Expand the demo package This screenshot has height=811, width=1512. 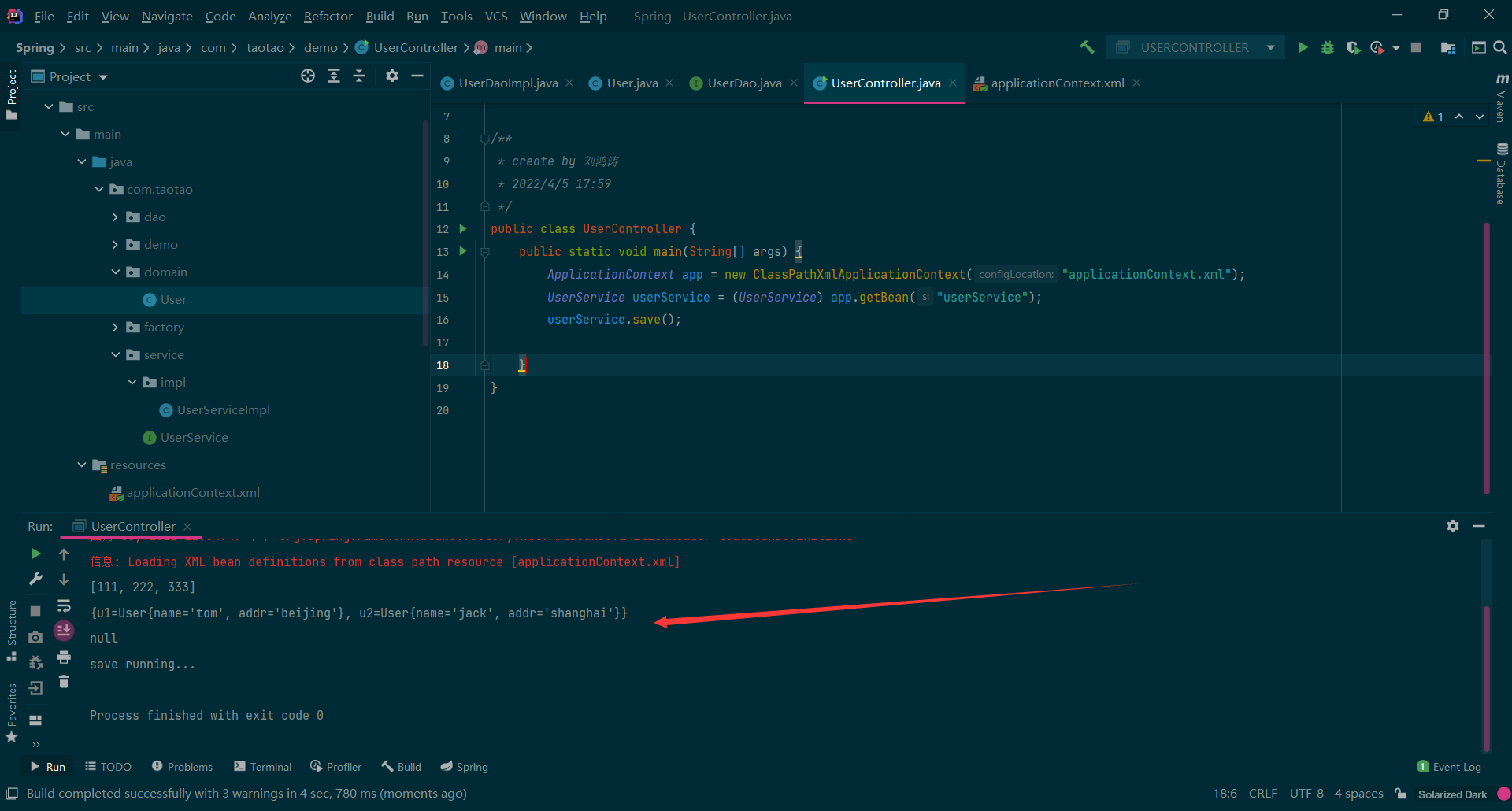(x=115, y=244)
